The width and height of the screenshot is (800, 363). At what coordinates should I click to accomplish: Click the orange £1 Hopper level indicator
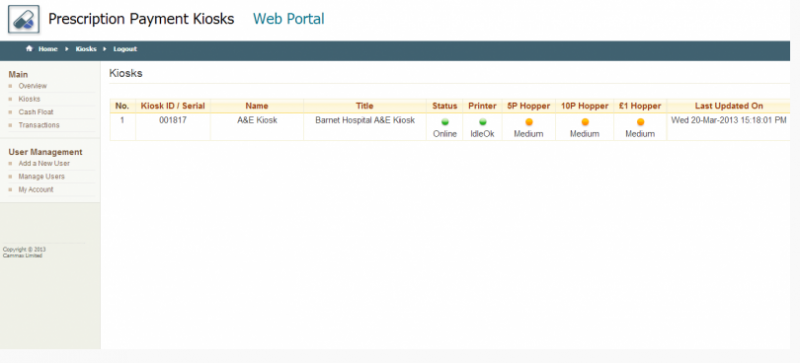(641, 122)
